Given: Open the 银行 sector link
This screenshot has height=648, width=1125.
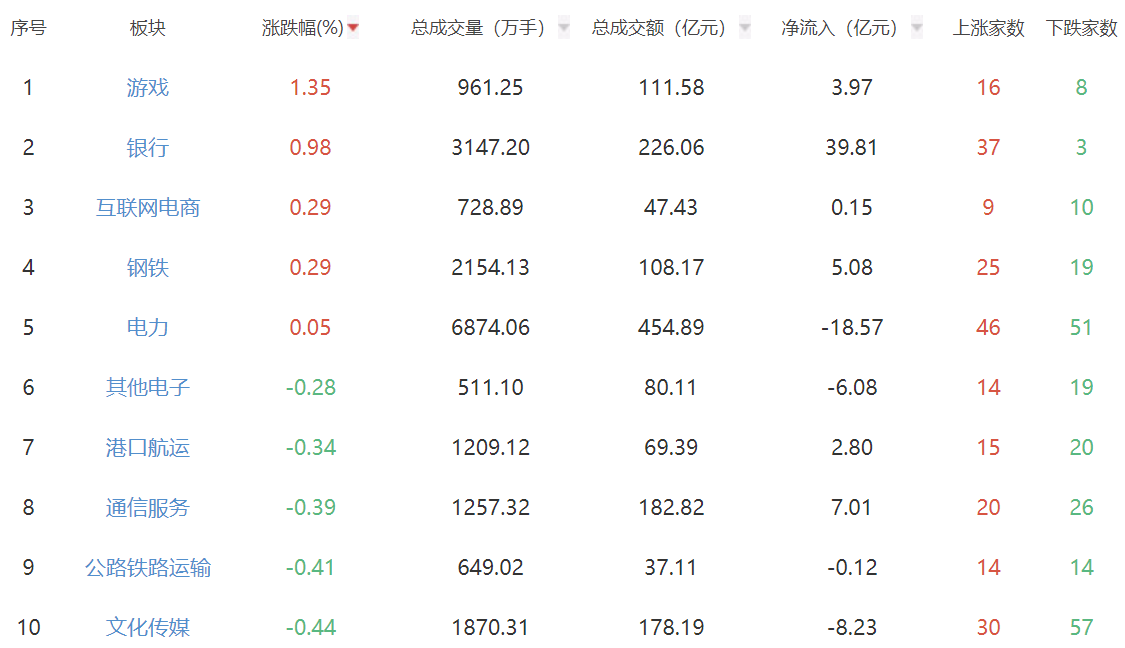Looking at the screenshot, I should click(x=148, y=148).
